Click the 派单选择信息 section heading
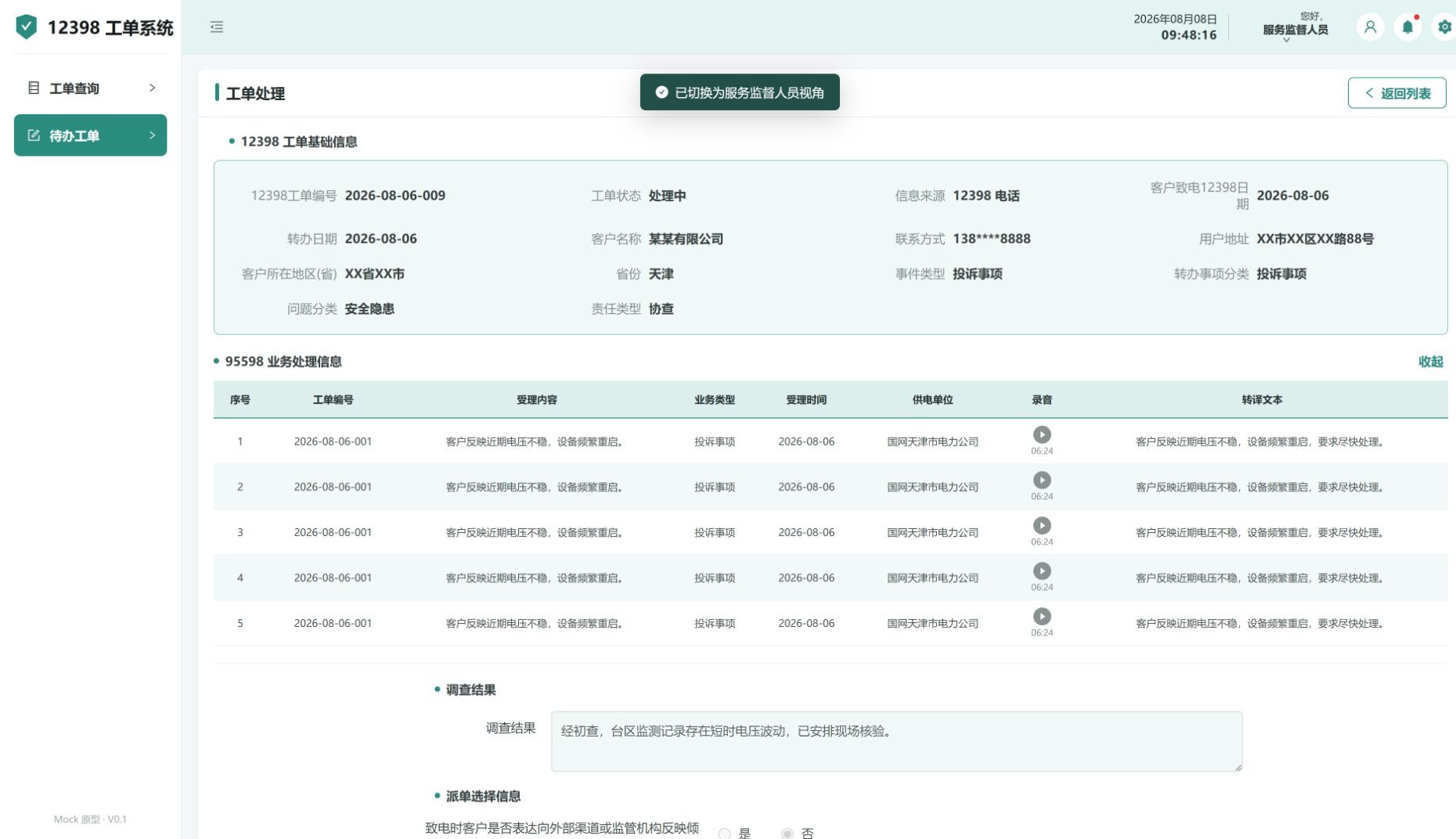 pyautogui.click(x=483, y=796)
